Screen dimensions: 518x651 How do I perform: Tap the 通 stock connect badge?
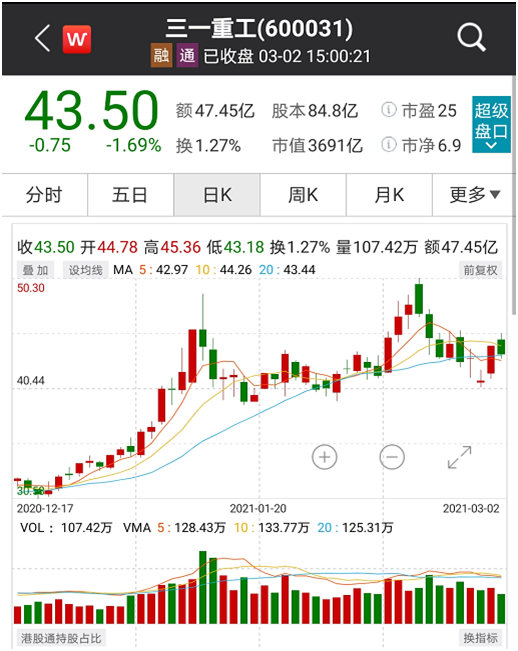coord(187,55)
